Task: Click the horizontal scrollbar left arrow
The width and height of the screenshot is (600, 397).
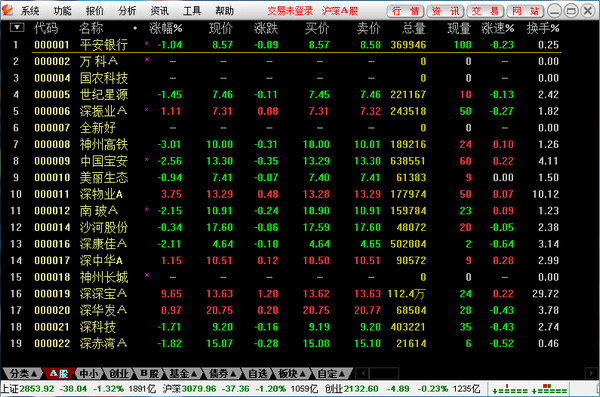Action: pyautogui.click(x=362, y=373)
